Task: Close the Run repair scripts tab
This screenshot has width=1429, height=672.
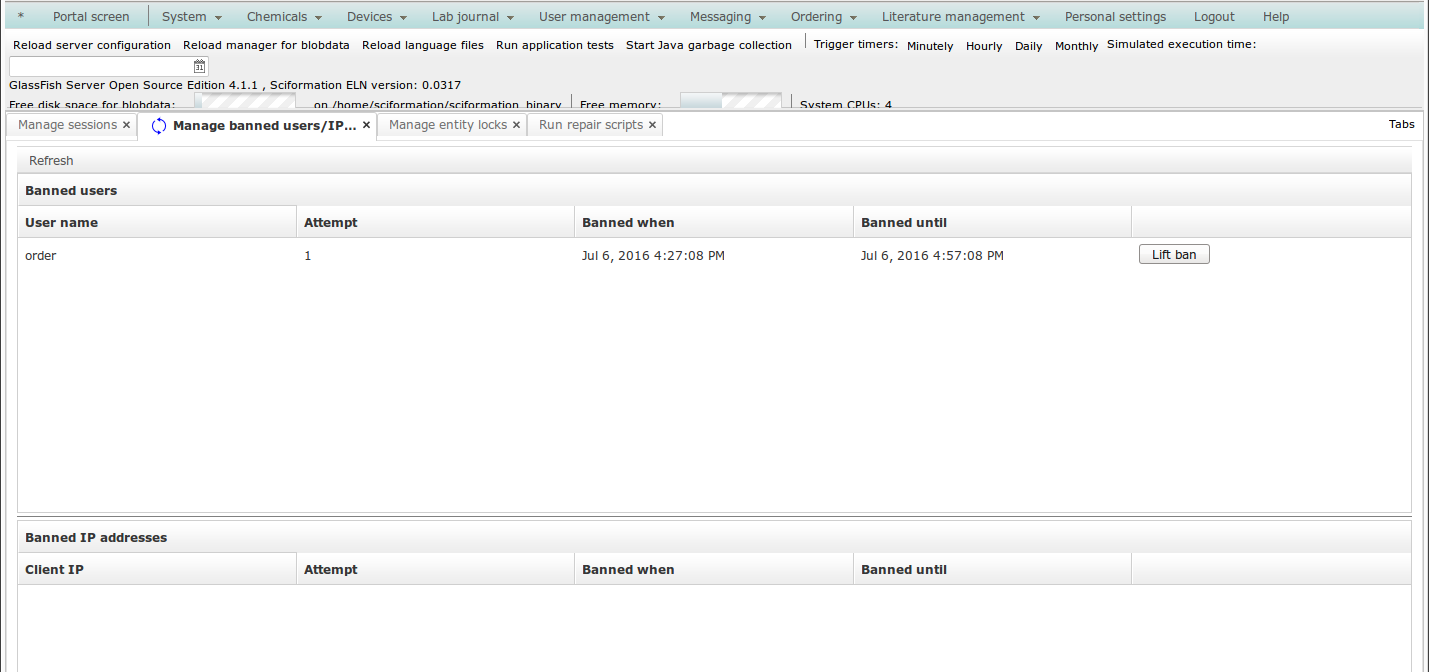Action: 652,125
